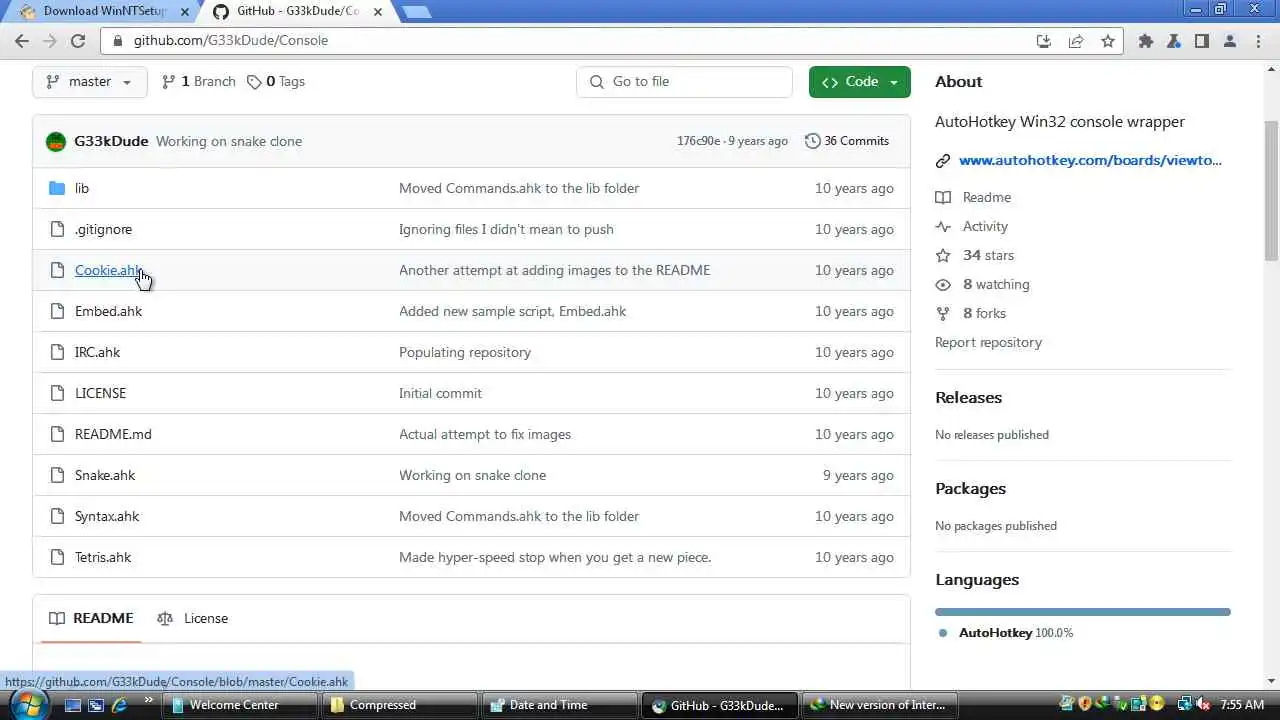Open the Tetris.ahk file
Image resolution: width=1280 pixels, height=720 pixels.
point(103,557)
